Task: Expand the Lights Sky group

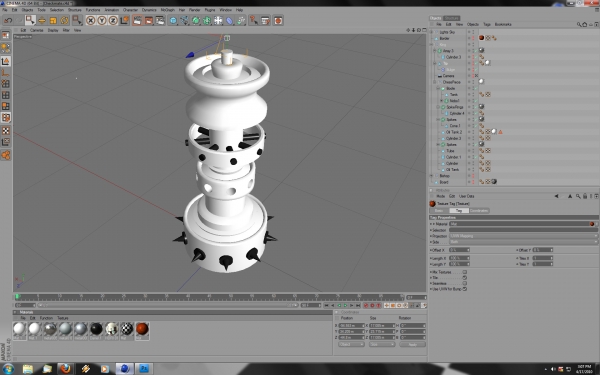Action: (432, 32)
